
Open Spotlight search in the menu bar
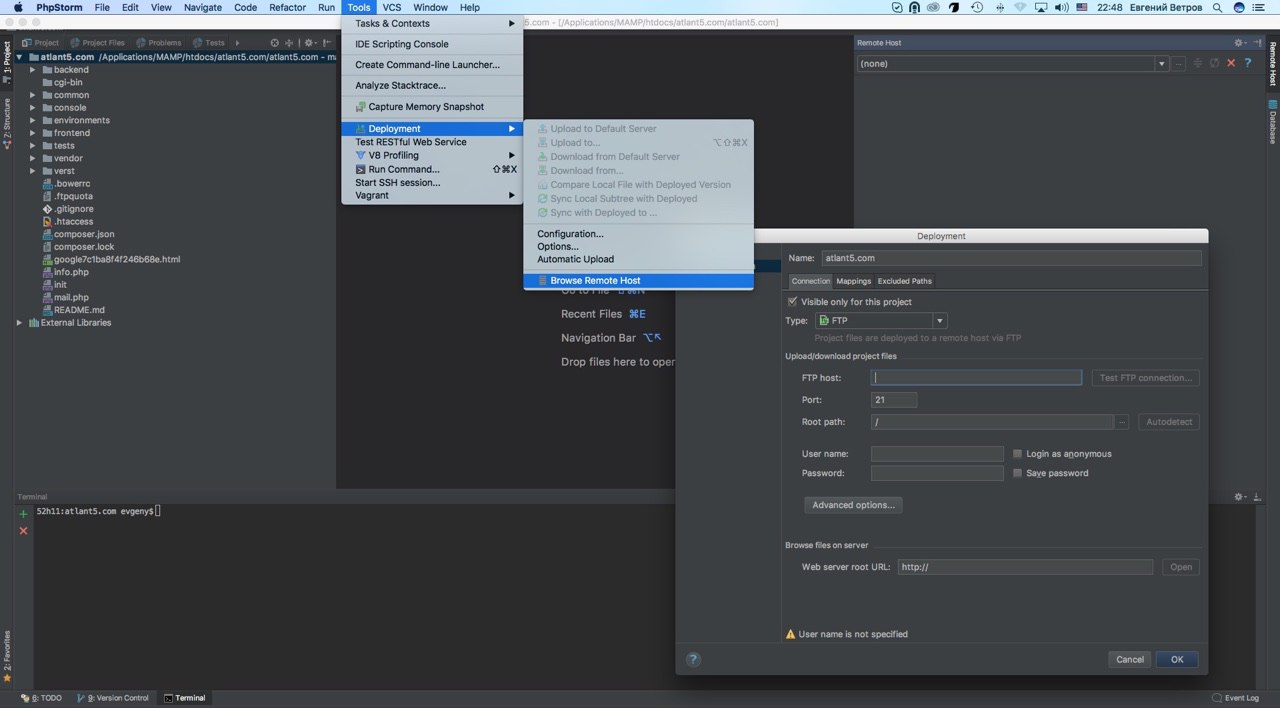click(x=1217, y=7)
